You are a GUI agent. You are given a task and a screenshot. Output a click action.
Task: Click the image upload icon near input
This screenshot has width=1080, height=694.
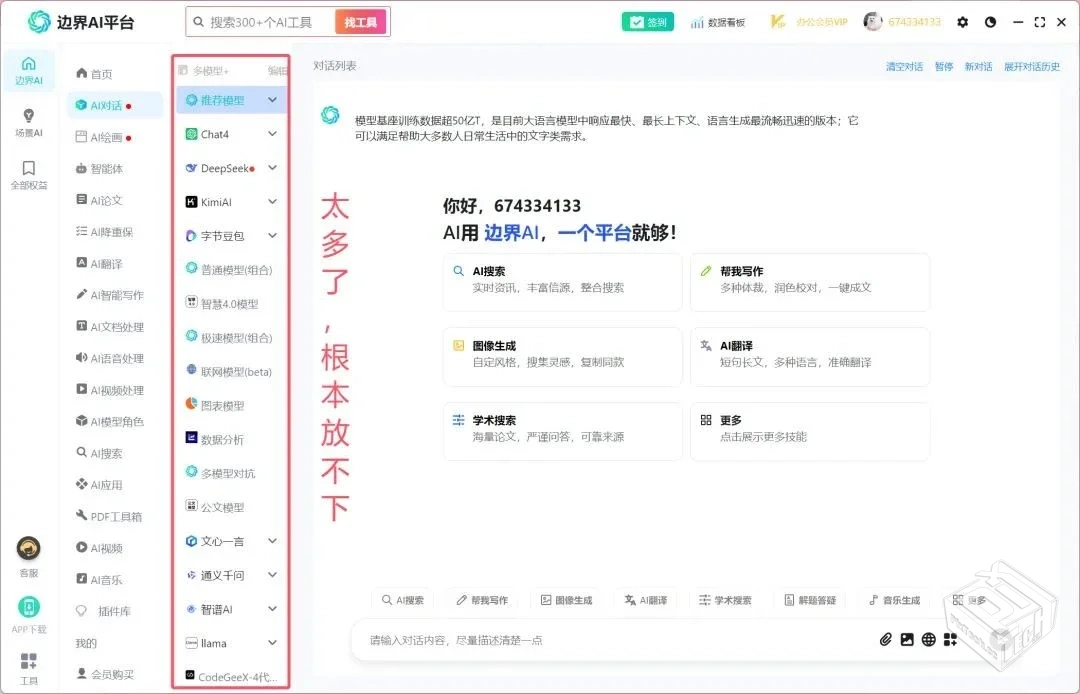point(906,640)
